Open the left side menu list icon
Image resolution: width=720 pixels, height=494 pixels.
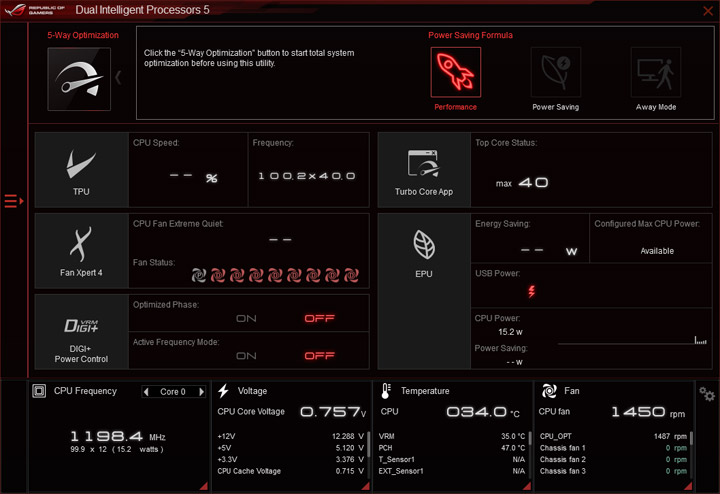(13, 201)
